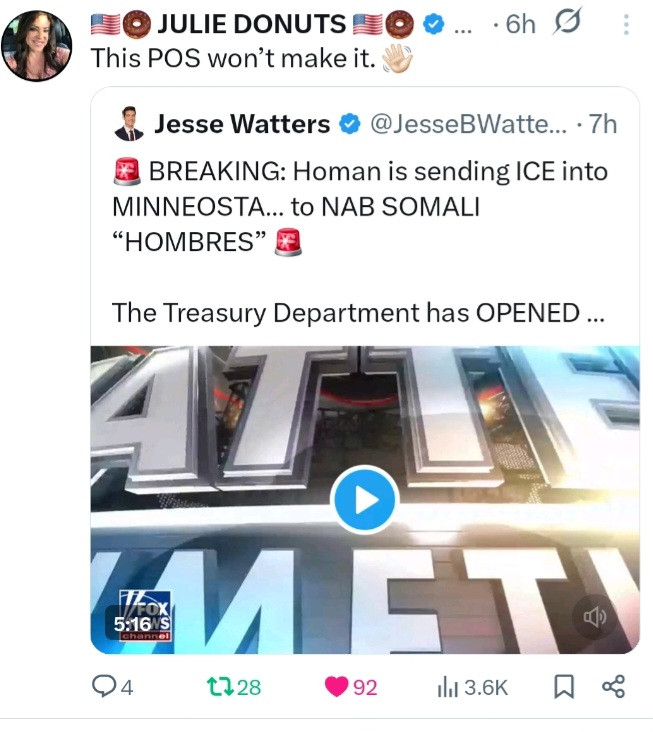The height and width of the screenshot is (732, 653).
Task: Open the three-dot more options menu
Action: pyautogui.click(x=626, y=24)
